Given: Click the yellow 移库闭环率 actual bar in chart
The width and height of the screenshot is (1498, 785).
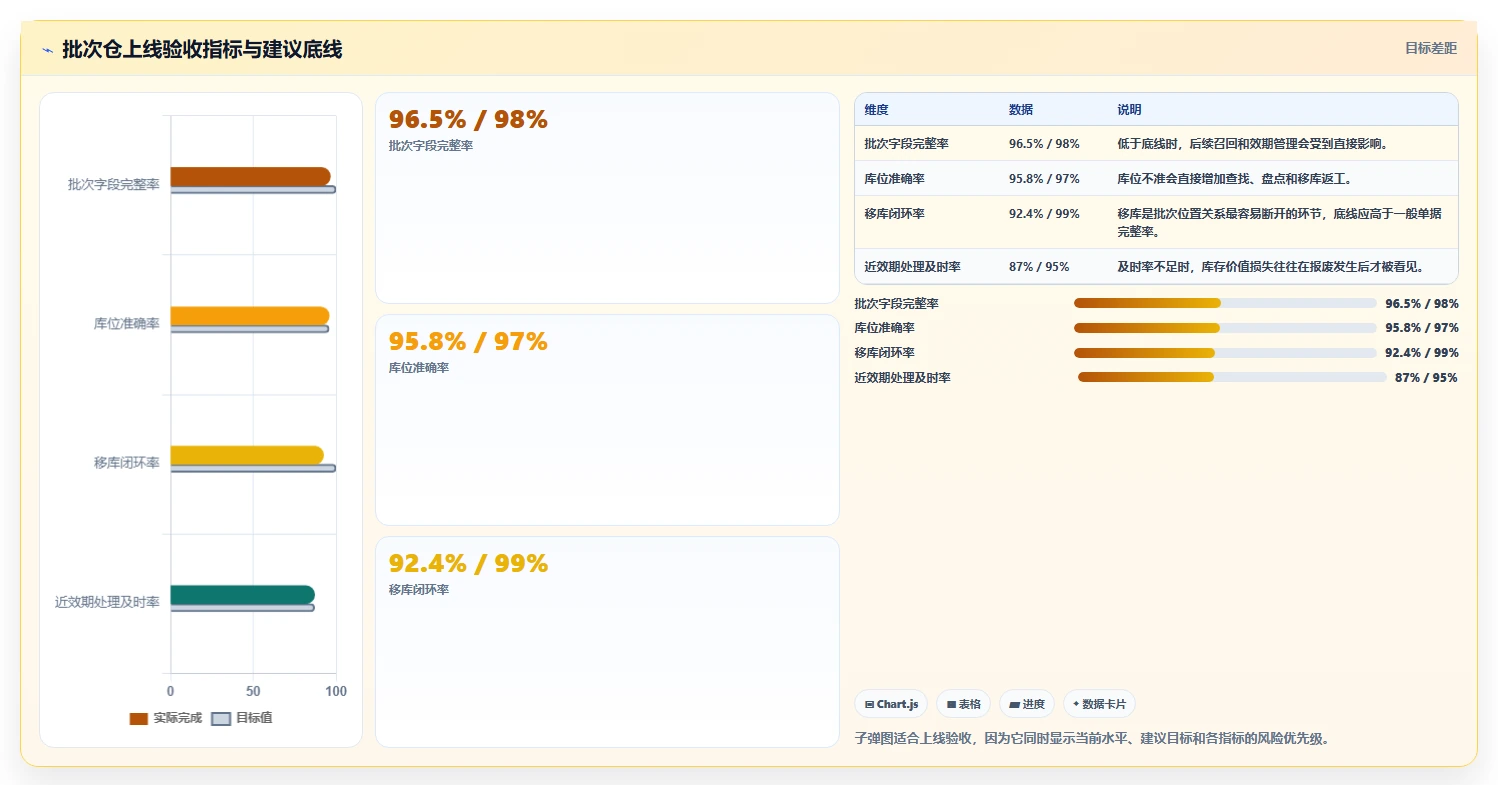Looking at the screenshot, I should 247,455.
